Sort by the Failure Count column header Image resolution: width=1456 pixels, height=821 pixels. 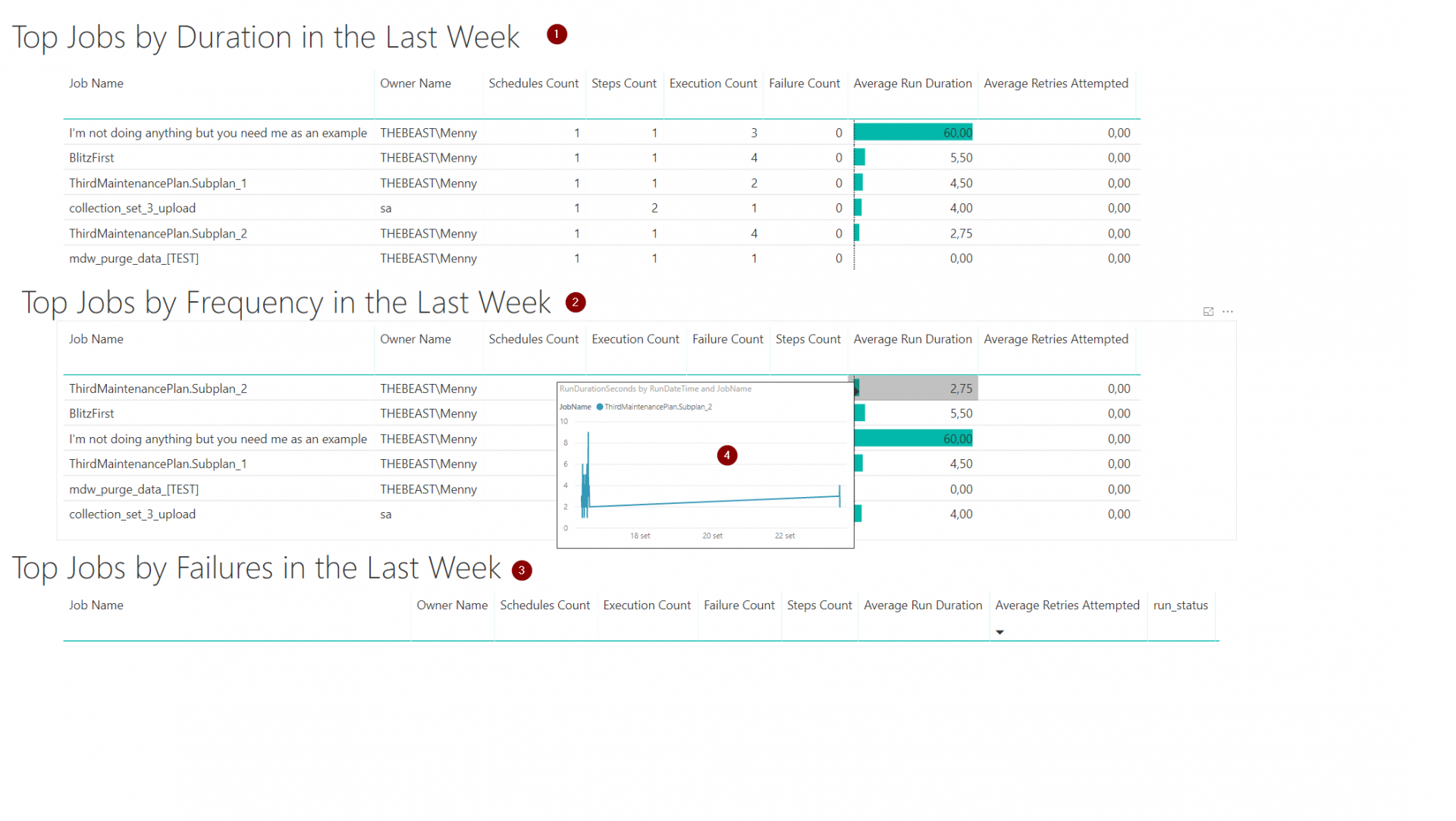pyautogui.click(x=805, y=83)
